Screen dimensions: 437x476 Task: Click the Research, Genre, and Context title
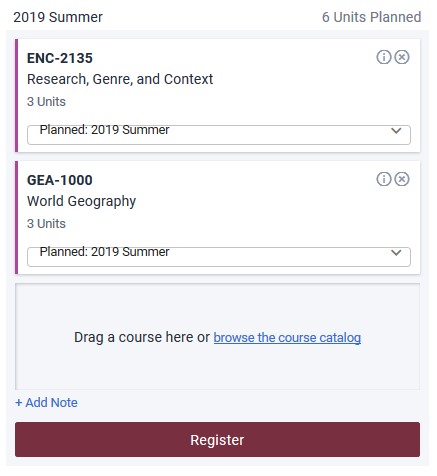click(120, 79)
